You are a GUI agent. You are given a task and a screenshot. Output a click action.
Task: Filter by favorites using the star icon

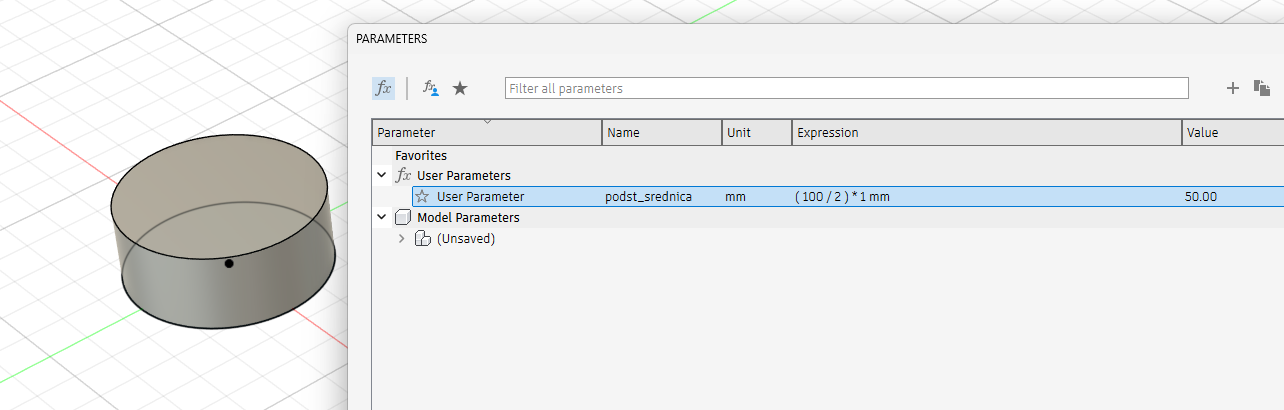[x=460, y=88]
